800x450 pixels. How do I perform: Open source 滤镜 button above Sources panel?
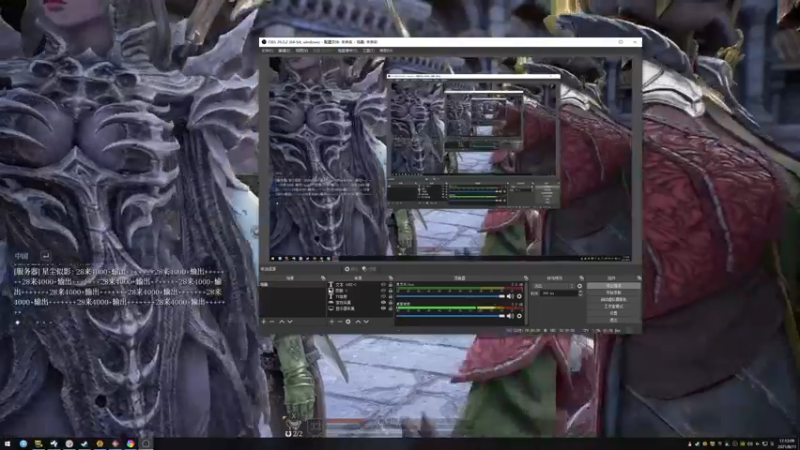[x=369, y=269]
